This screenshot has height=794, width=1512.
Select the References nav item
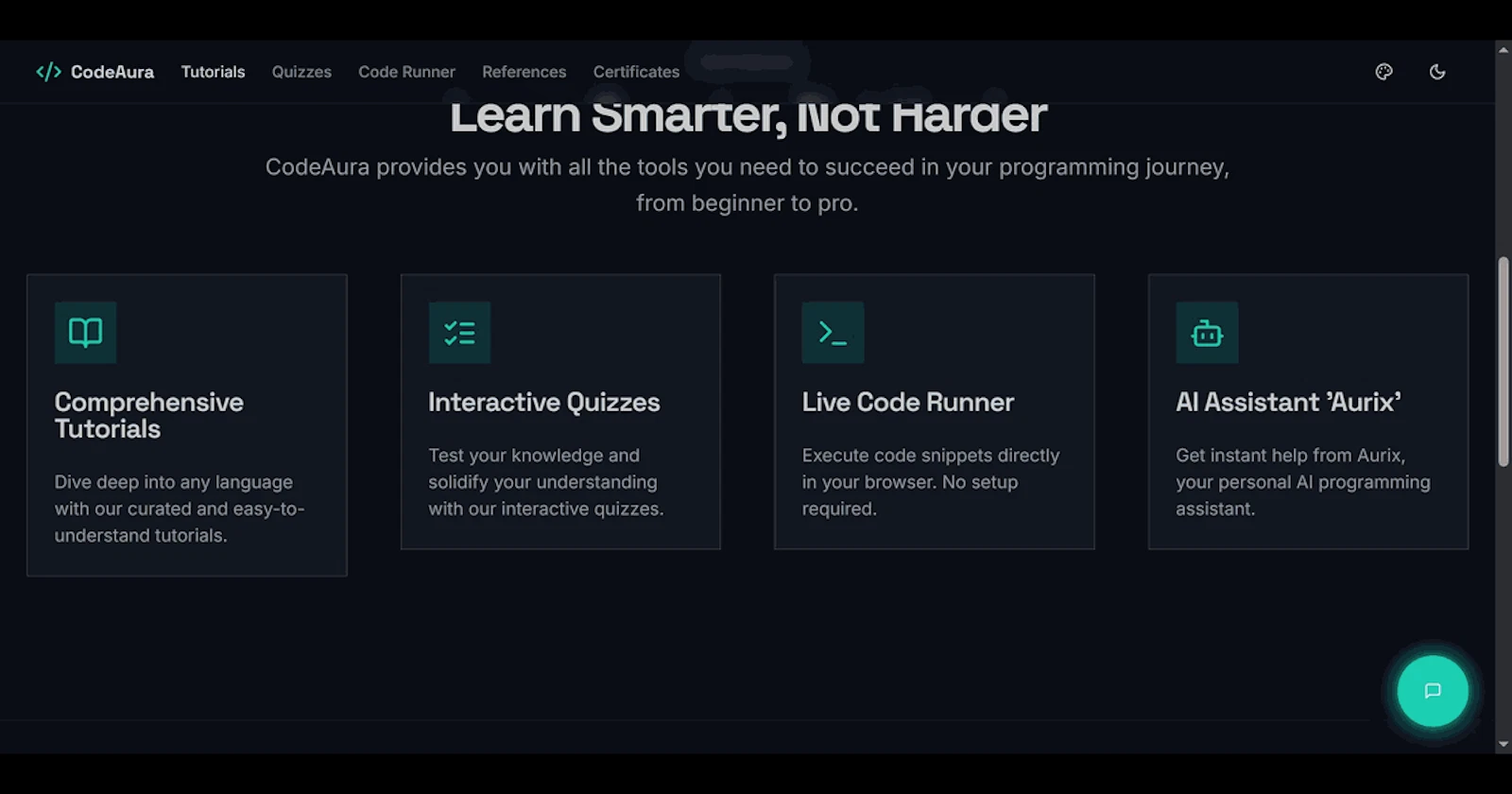coord(524,72)
